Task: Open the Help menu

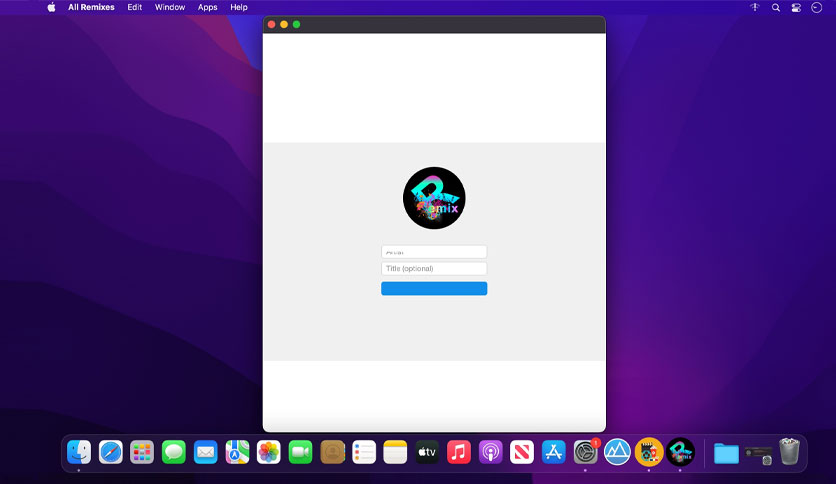Action: click(x=239, y=7)
